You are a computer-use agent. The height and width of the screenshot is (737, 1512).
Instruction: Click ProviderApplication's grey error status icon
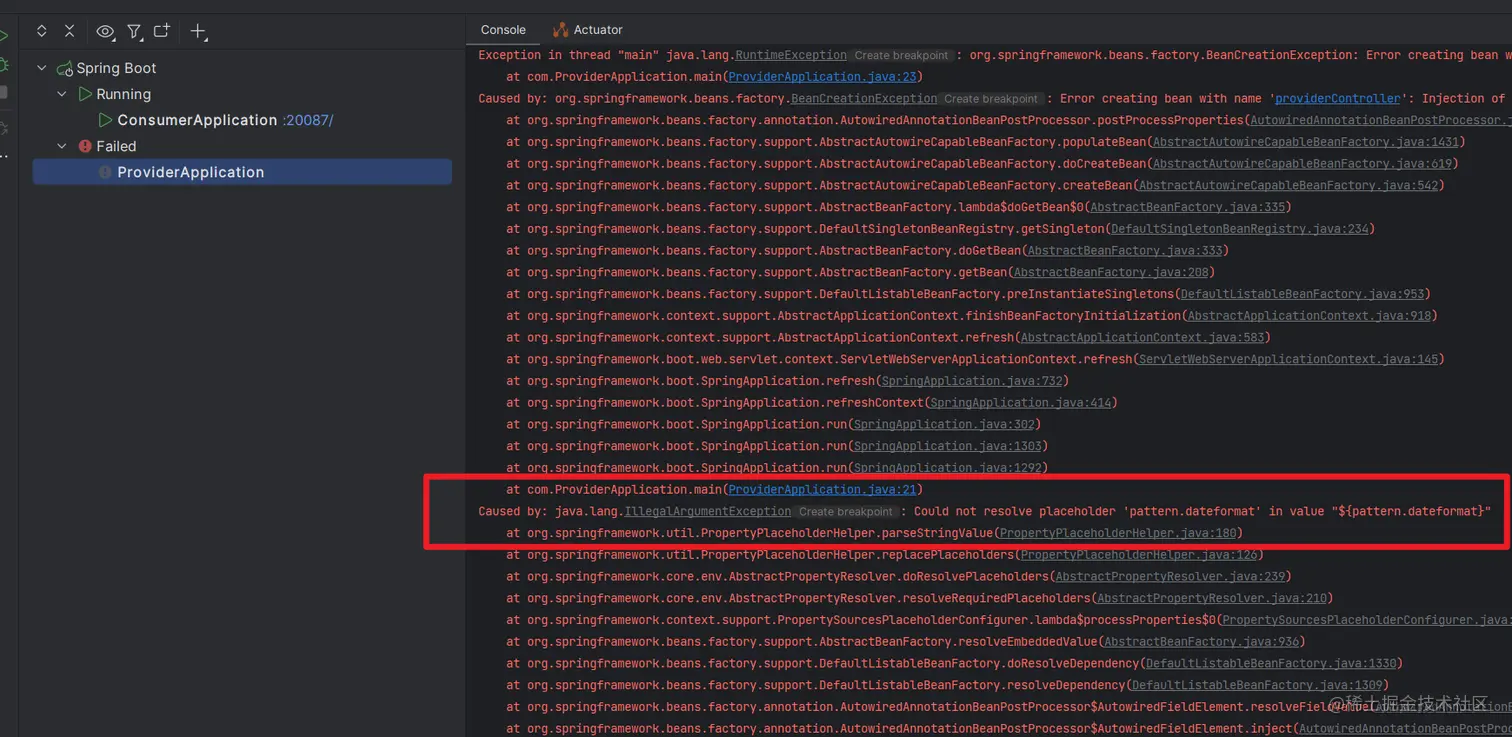105,172
